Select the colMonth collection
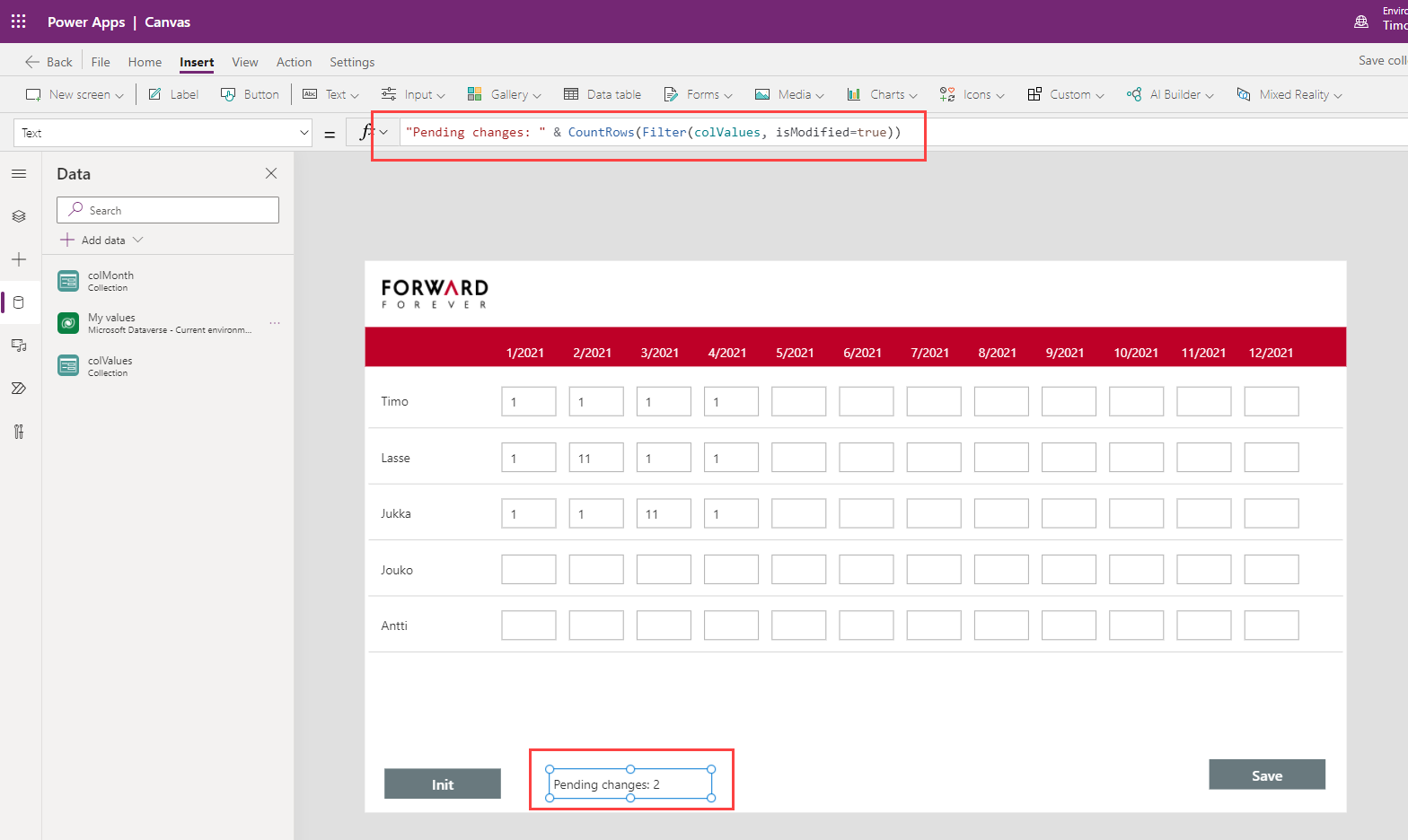This screenshot has width=1408, height=840. tap(110, 281)
